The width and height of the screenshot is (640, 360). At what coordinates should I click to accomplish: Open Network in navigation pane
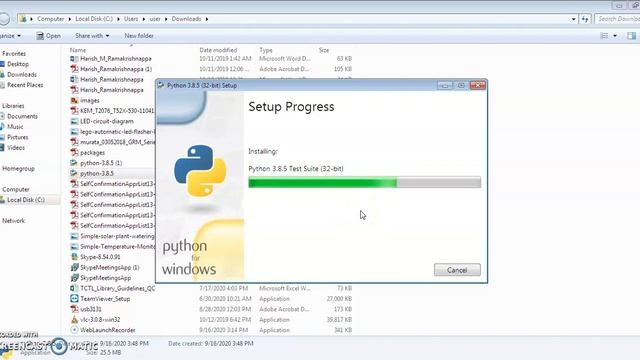pos(13,221)
